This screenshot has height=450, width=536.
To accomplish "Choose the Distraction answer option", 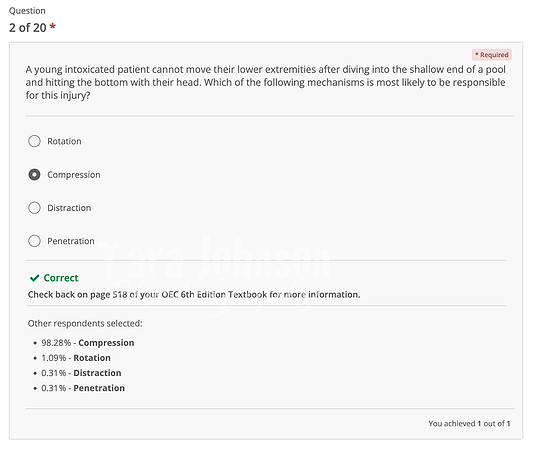I will click(34, 208).
